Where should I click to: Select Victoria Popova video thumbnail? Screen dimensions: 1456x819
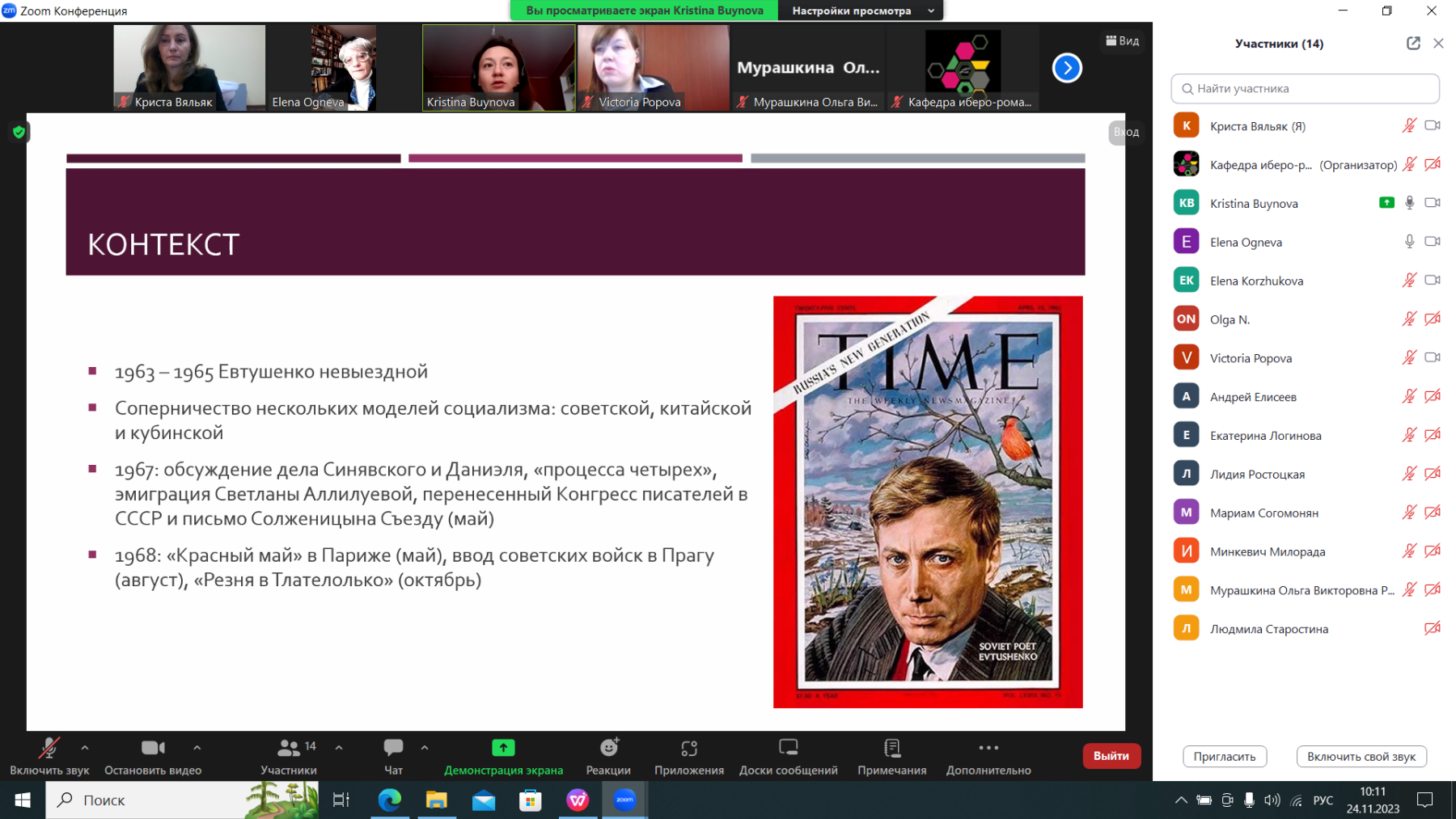654,68
